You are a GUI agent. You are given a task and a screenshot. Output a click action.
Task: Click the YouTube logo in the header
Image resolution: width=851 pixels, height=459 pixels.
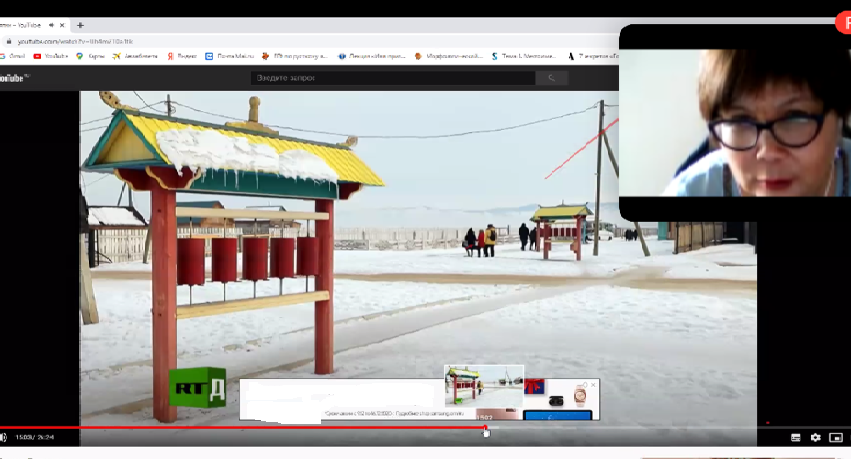tap(14, 77)
